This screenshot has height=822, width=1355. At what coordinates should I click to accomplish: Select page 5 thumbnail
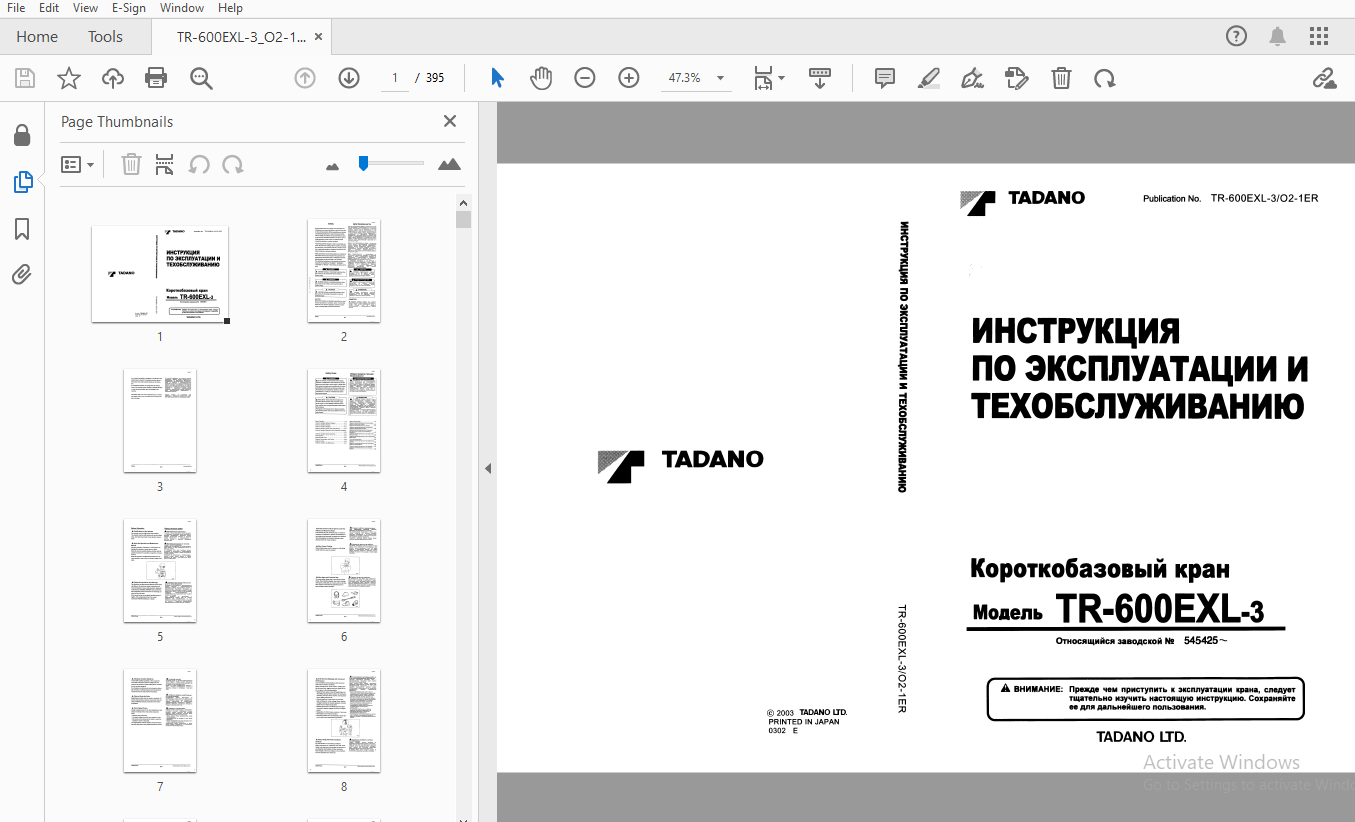[x=160, y=571]
